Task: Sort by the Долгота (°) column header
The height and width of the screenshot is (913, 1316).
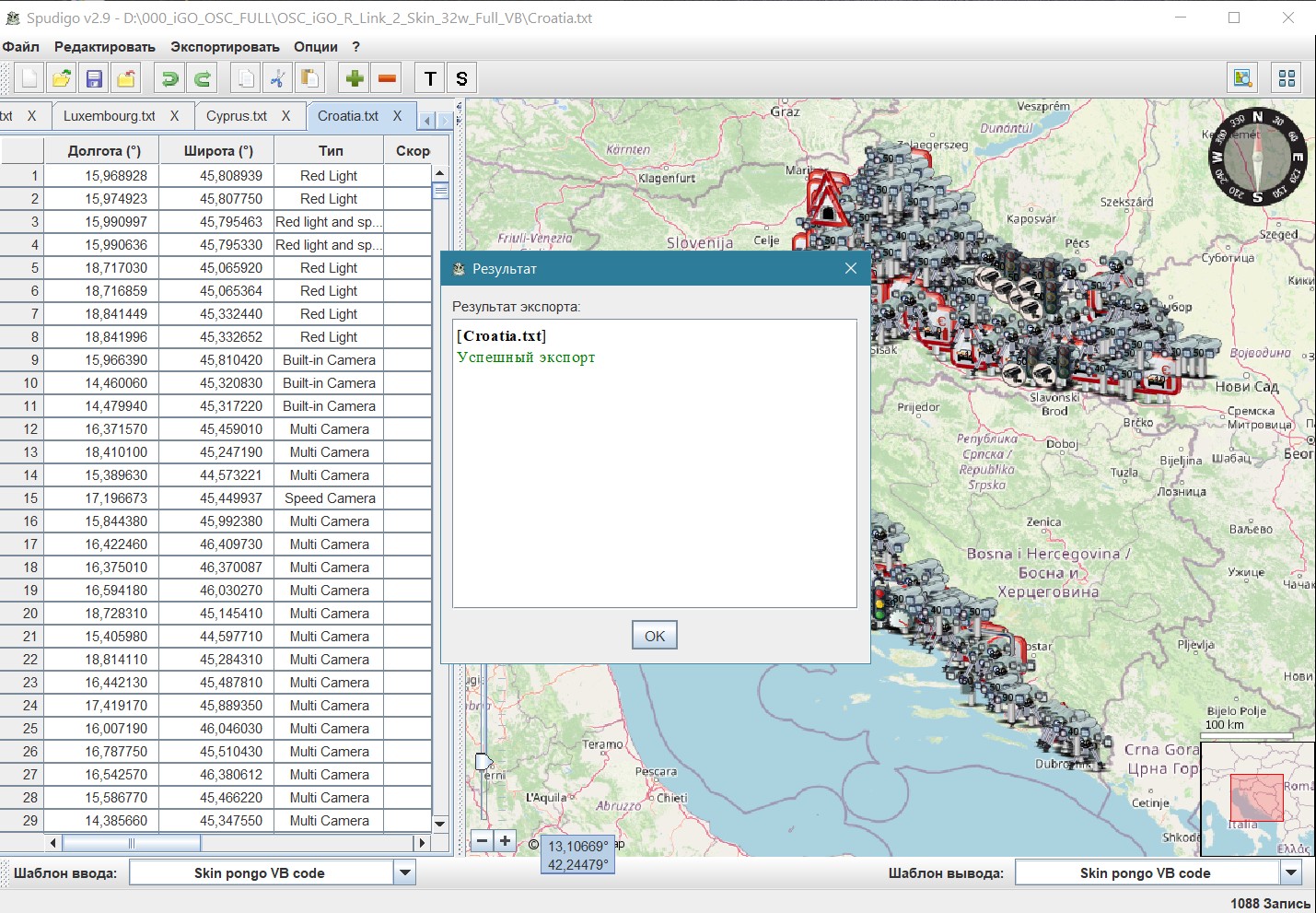Action: pos(101,150)
